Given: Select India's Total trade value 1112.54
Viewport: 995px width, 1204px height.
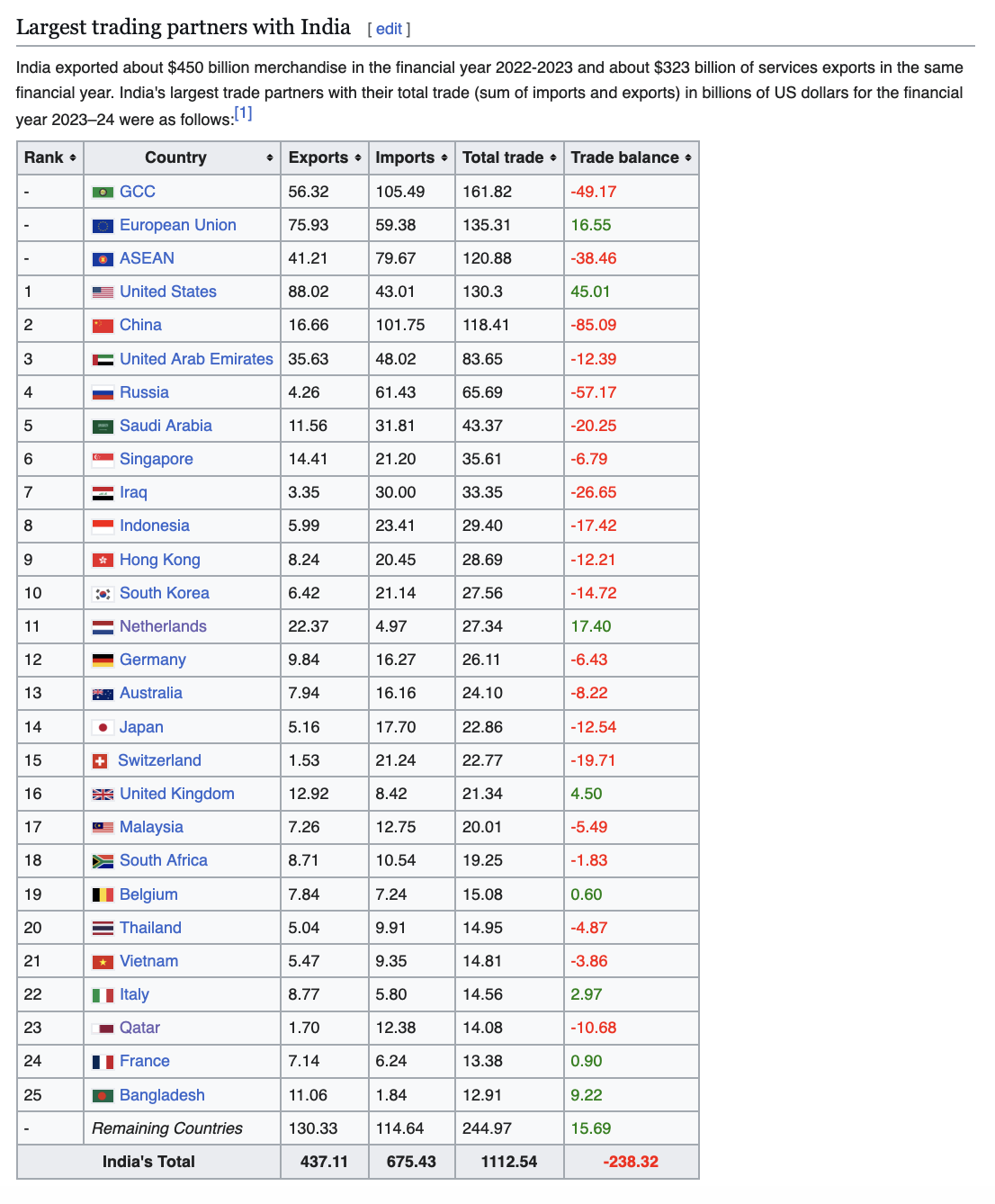Looking at the screenshot, I should pyautogui.click(x=509, y=1162).
